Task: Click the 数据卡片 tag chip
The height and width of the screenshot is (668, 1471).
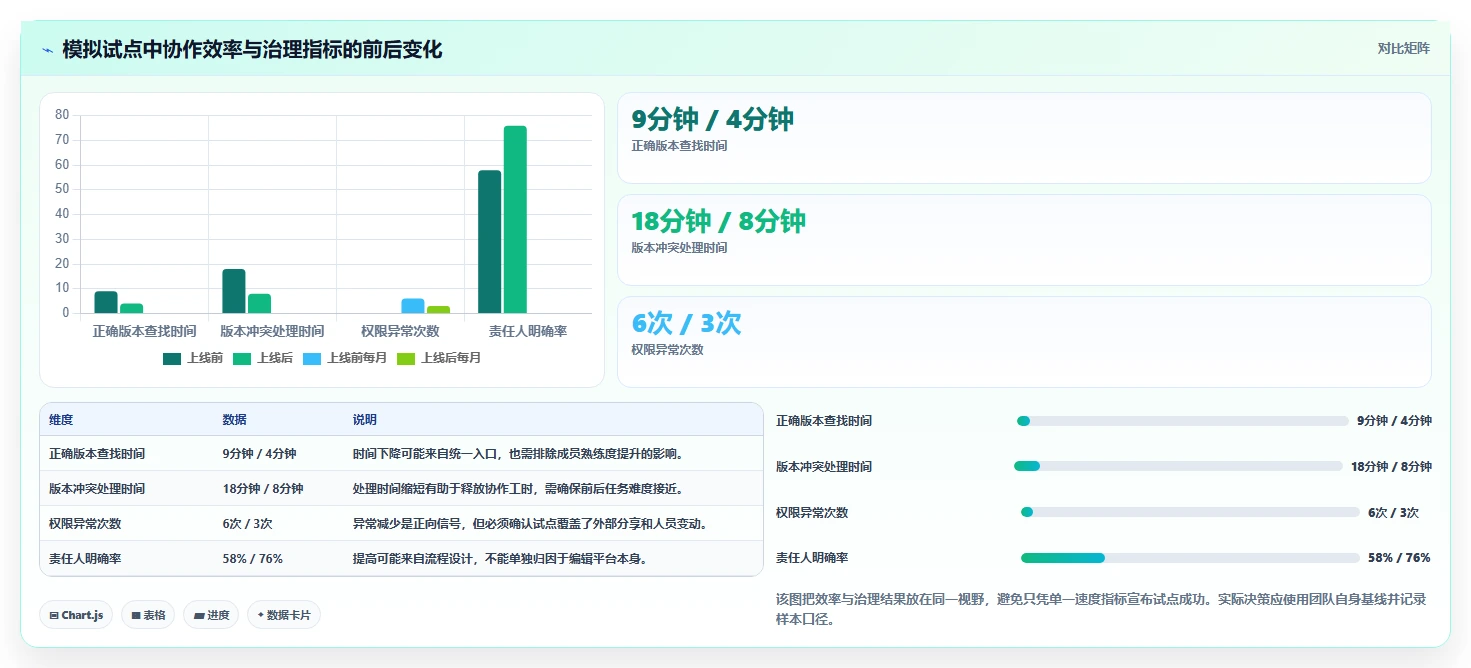Action: tap(284, 615)
